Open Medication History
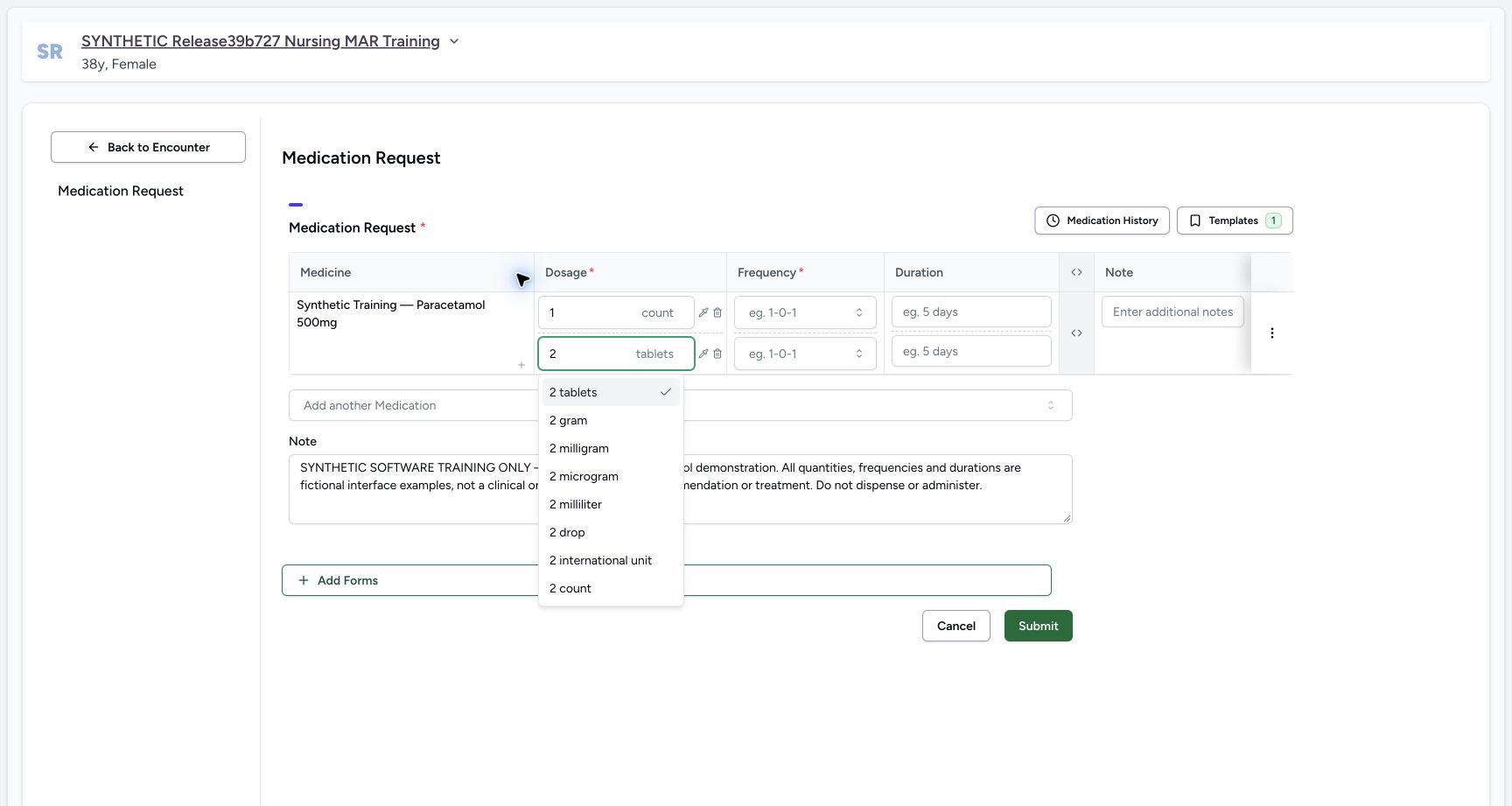The image size is (1512, 806). (1102, 221)
